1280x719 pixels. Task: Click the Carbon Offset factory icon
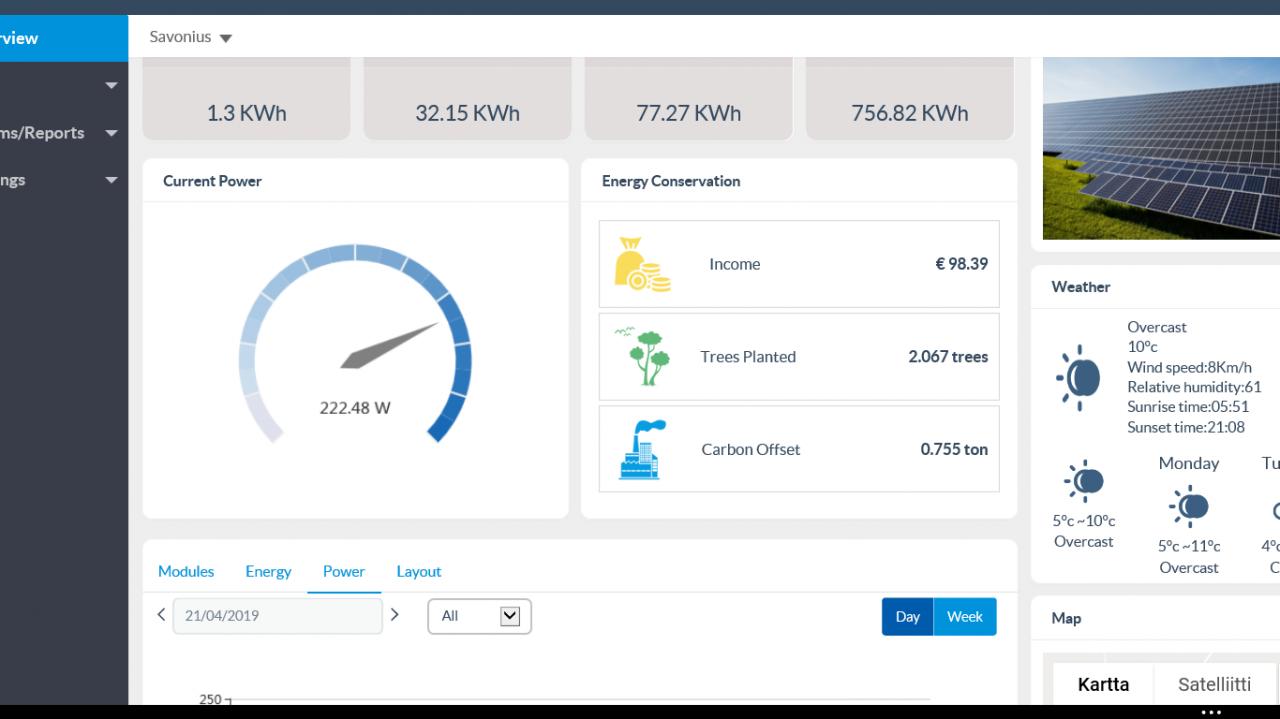(x=642, y=450)
